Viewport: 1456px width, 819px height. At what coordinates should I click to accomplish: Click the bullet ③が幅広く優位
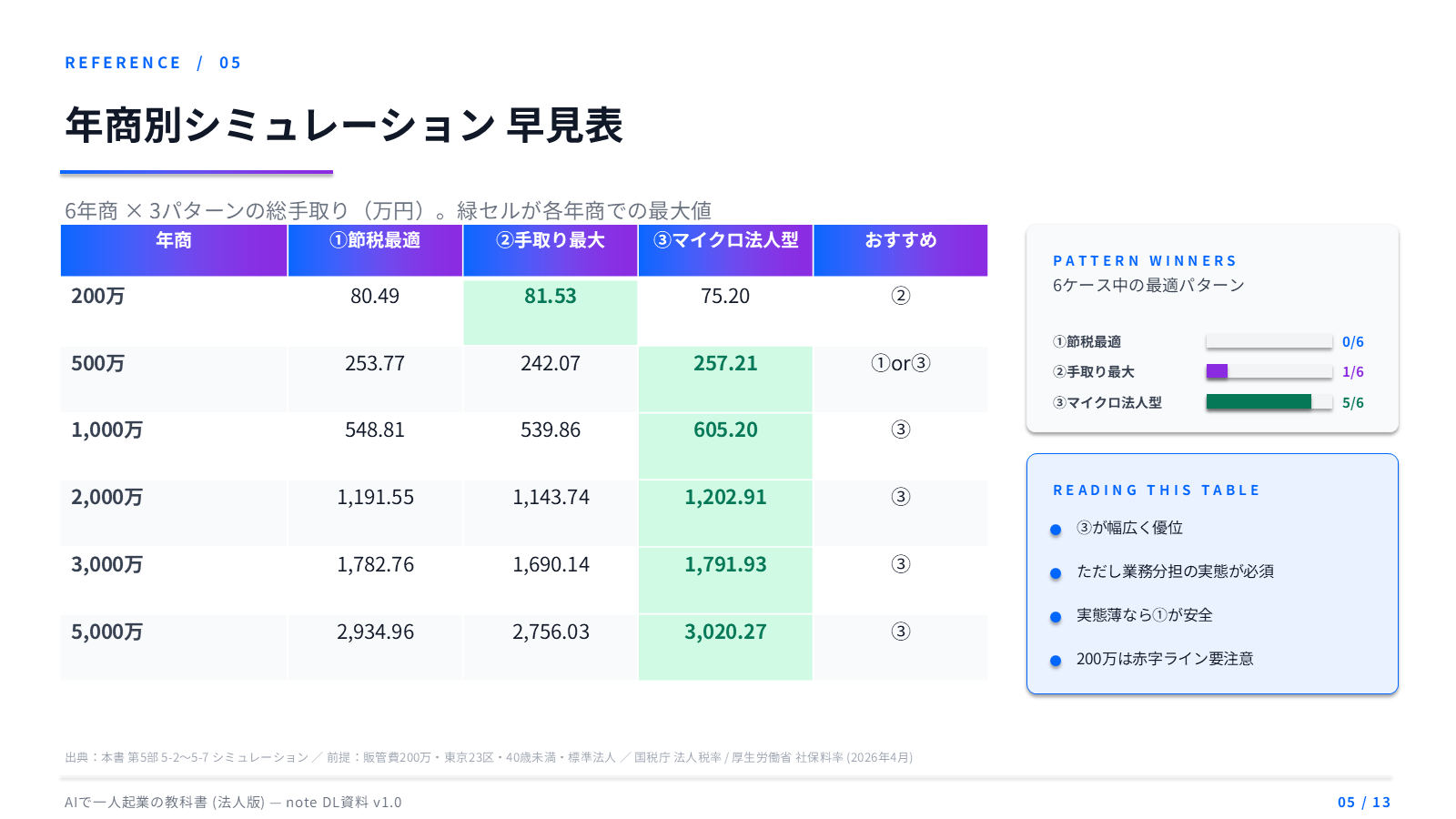tap(1129, 528)
